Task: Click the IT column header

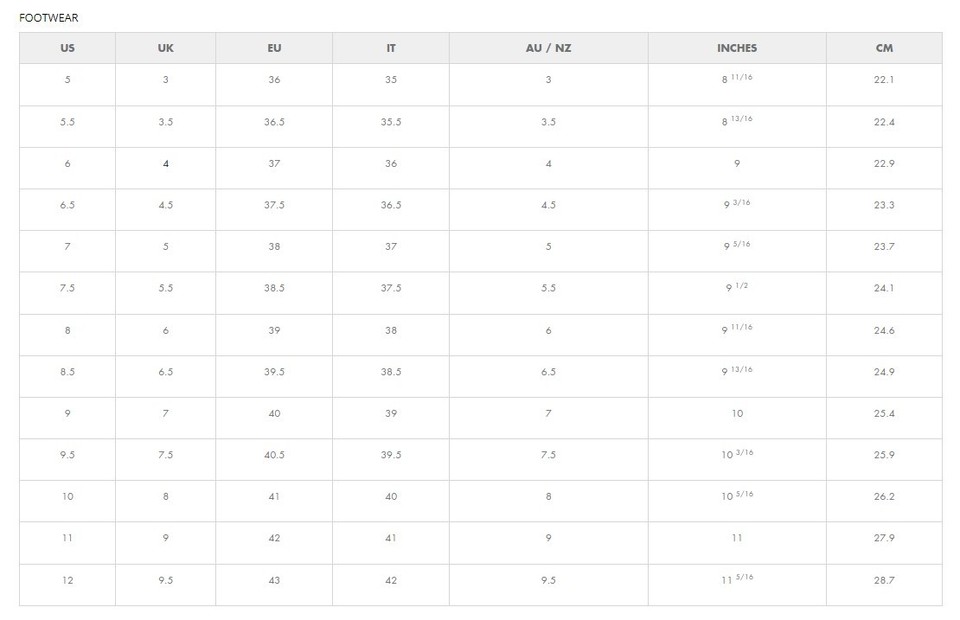Action: [x=391, y=48]
